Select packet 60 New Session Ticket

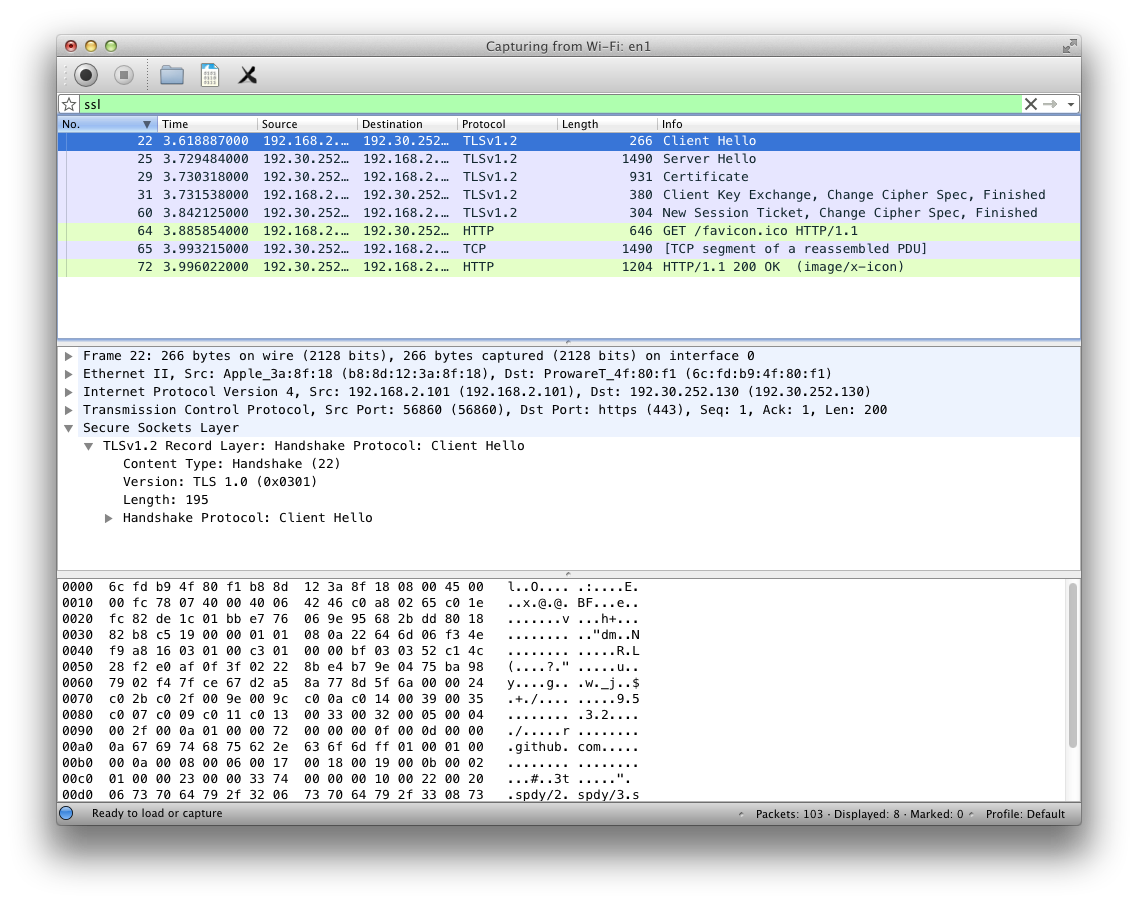569,213
